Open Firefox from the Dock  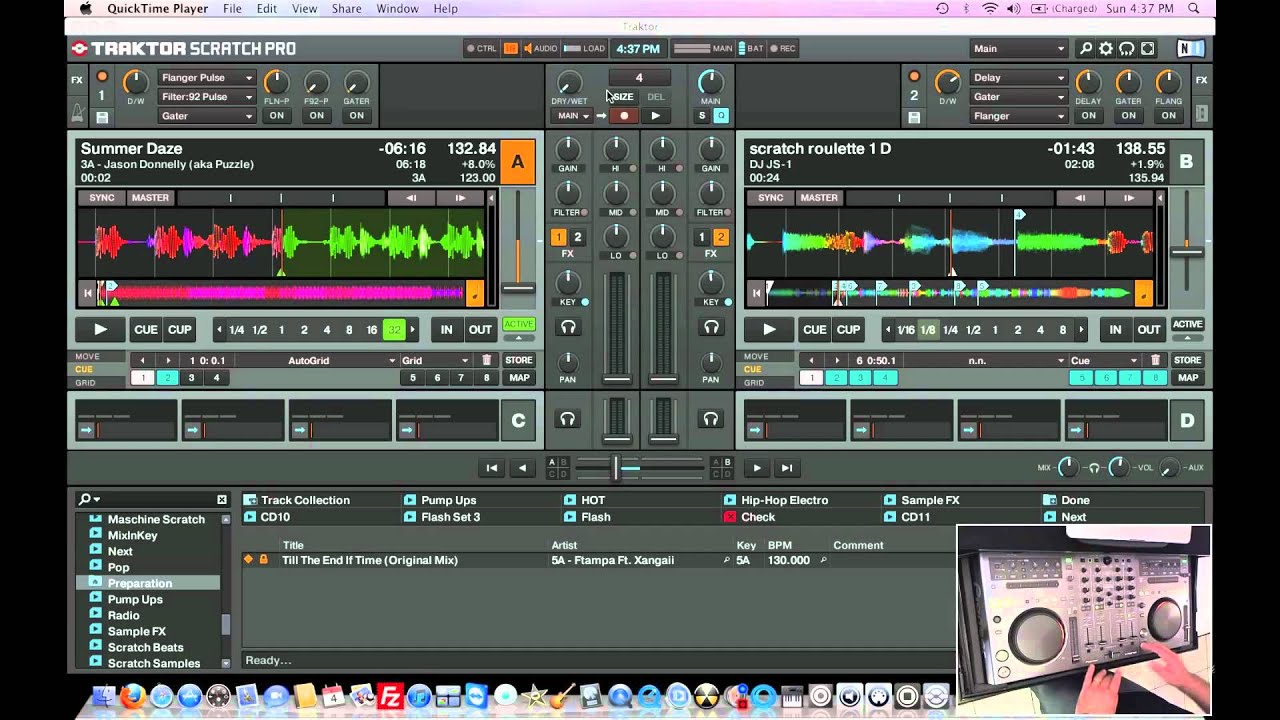coord(132,695)
